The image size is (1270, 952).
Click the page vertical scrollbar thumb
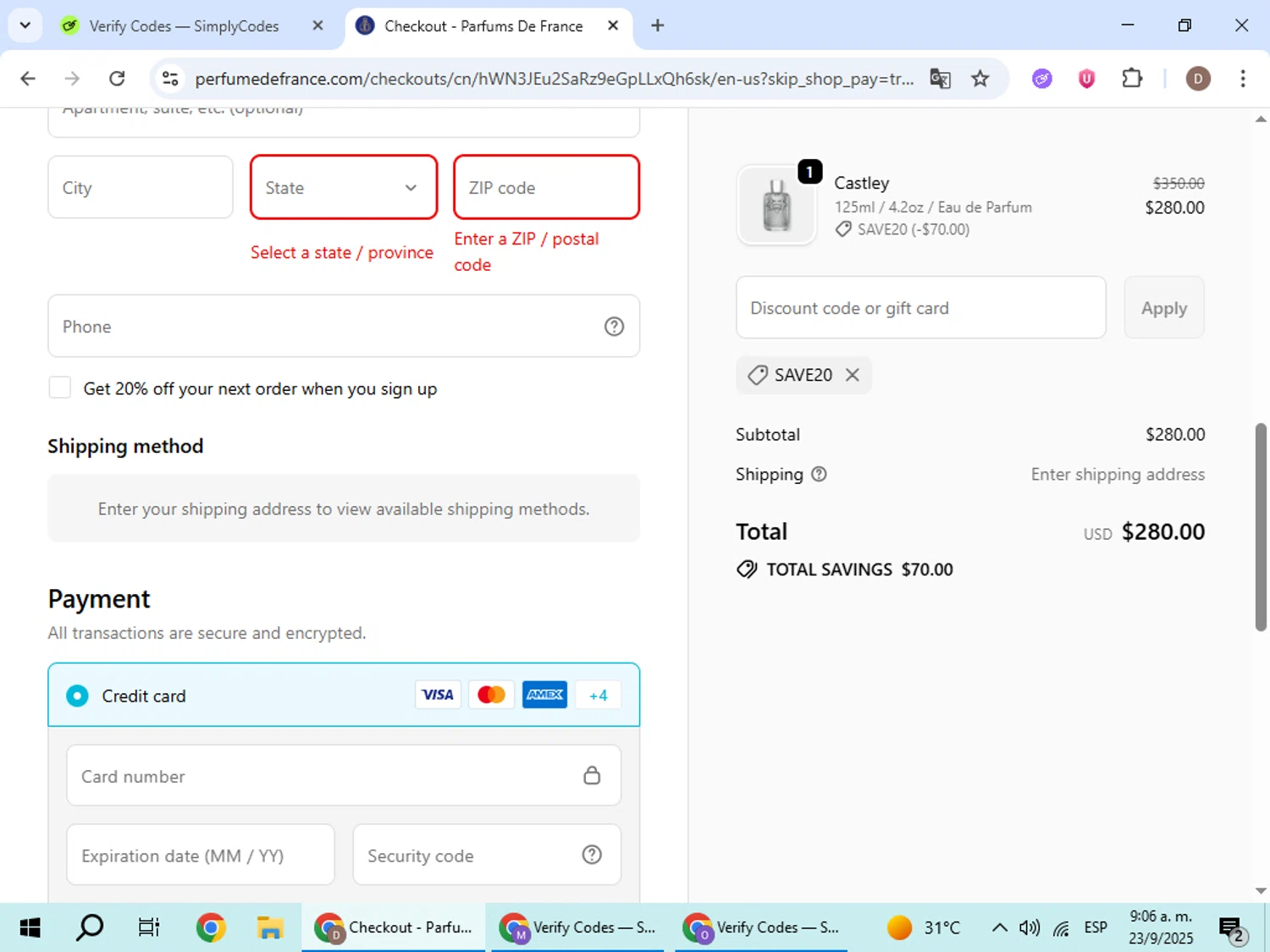coord(1261,526)
